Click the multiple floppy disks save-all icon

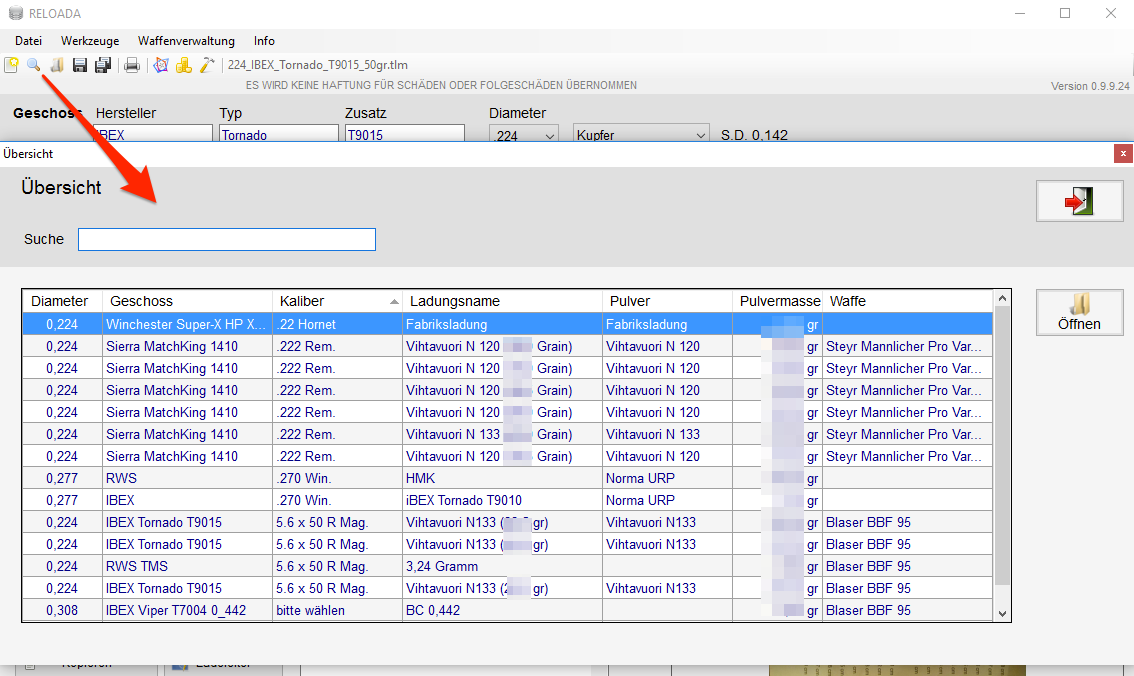click(x=103, y=65)
